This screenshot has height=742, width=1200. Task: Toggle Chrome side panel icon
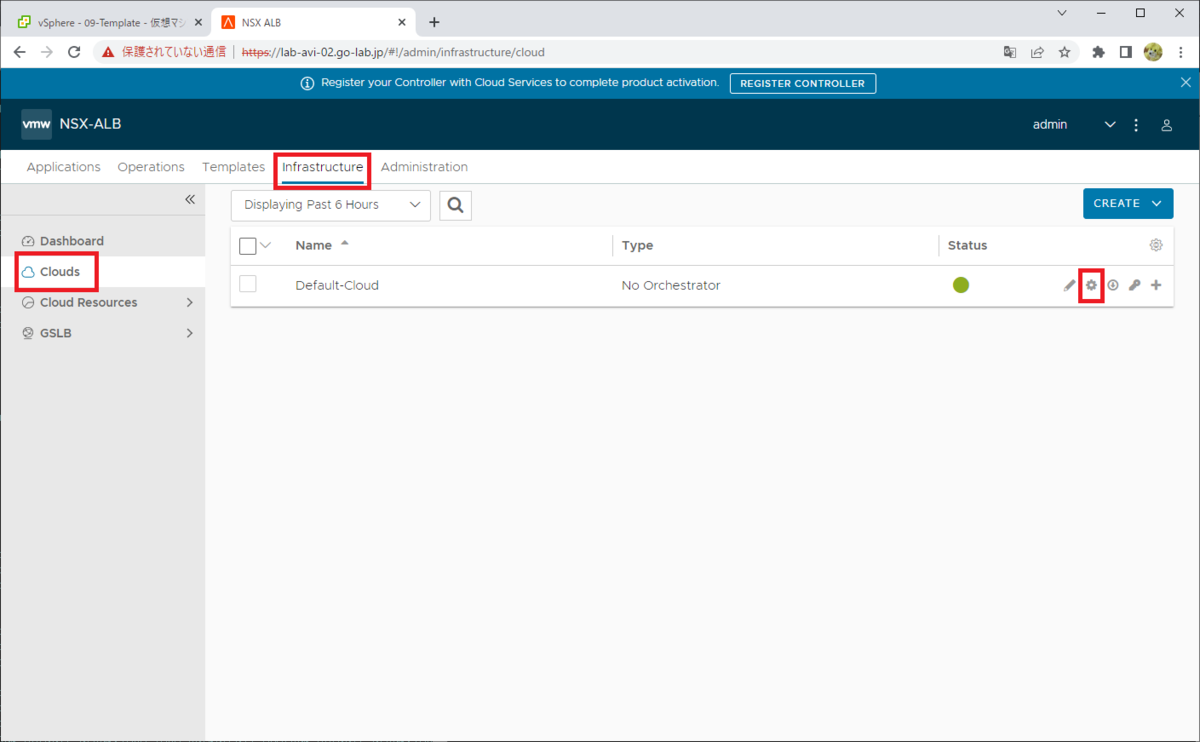click(x=1125, y=52)
